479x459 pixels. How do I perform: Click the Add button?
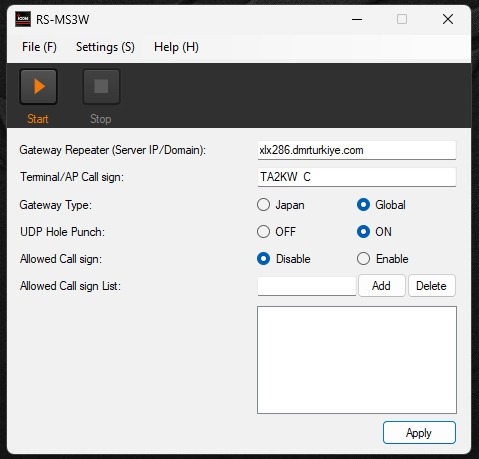tap(382, 286)
